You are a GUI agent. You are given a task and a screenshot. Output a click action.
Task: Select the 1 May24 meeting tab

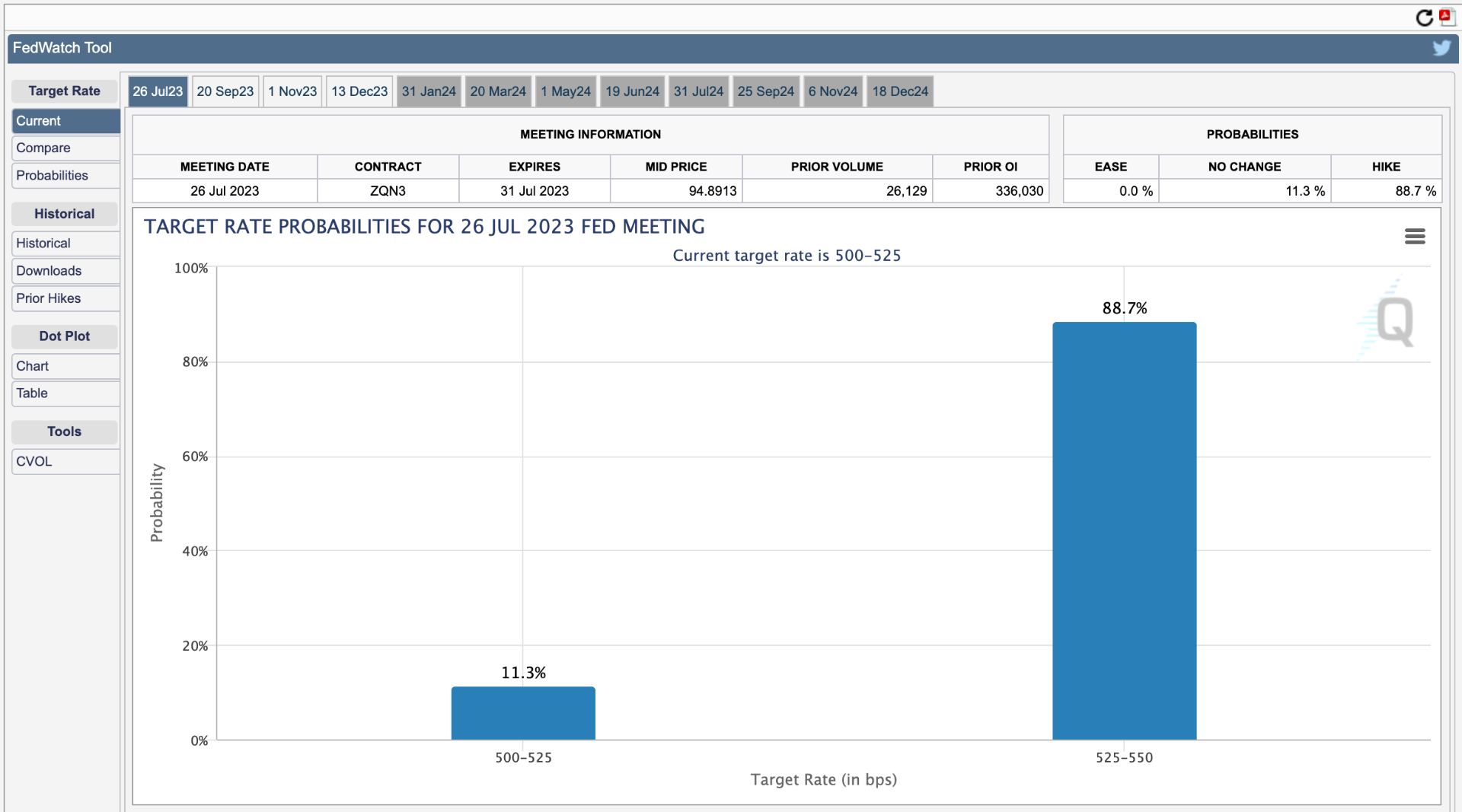pyautogui.click(x=566, y=91)
